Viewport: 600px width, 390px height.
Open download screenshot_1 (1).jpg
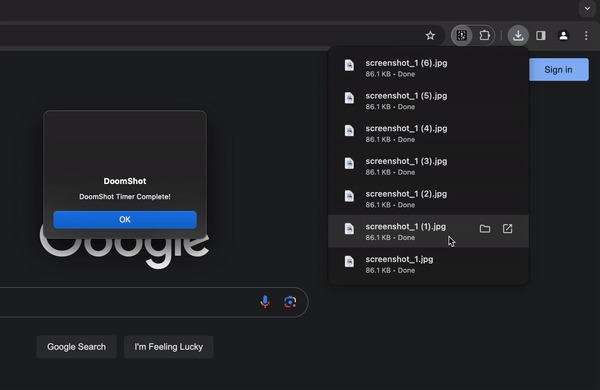tap(429, 231)
